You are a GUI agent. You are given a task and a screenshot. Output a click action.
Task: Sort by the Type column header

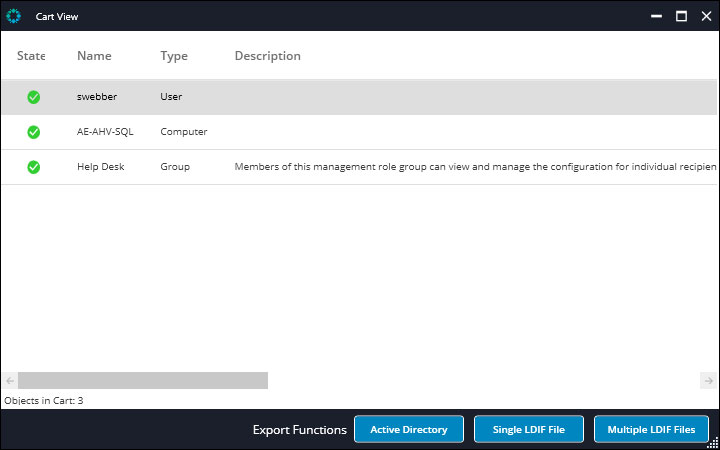click(x=174, y=56)
